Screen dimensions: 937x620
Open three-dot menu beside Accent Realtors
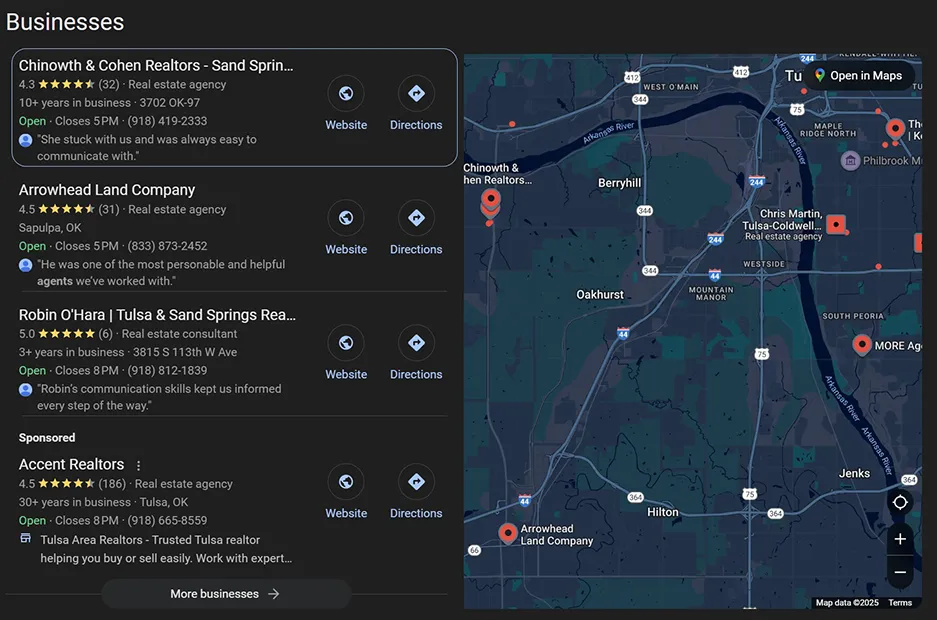pos(139,465)
